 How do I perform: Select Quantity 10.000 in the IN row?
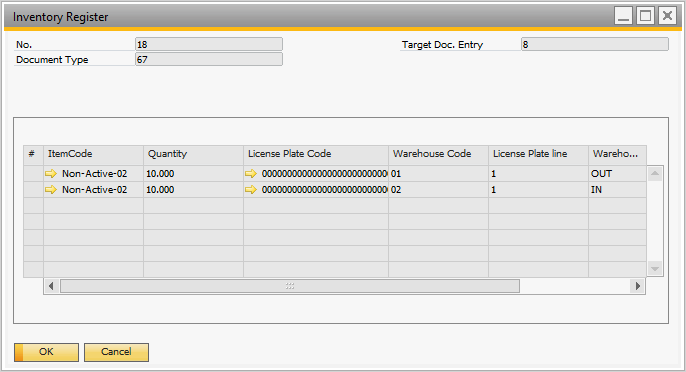[x=193, y=190]
